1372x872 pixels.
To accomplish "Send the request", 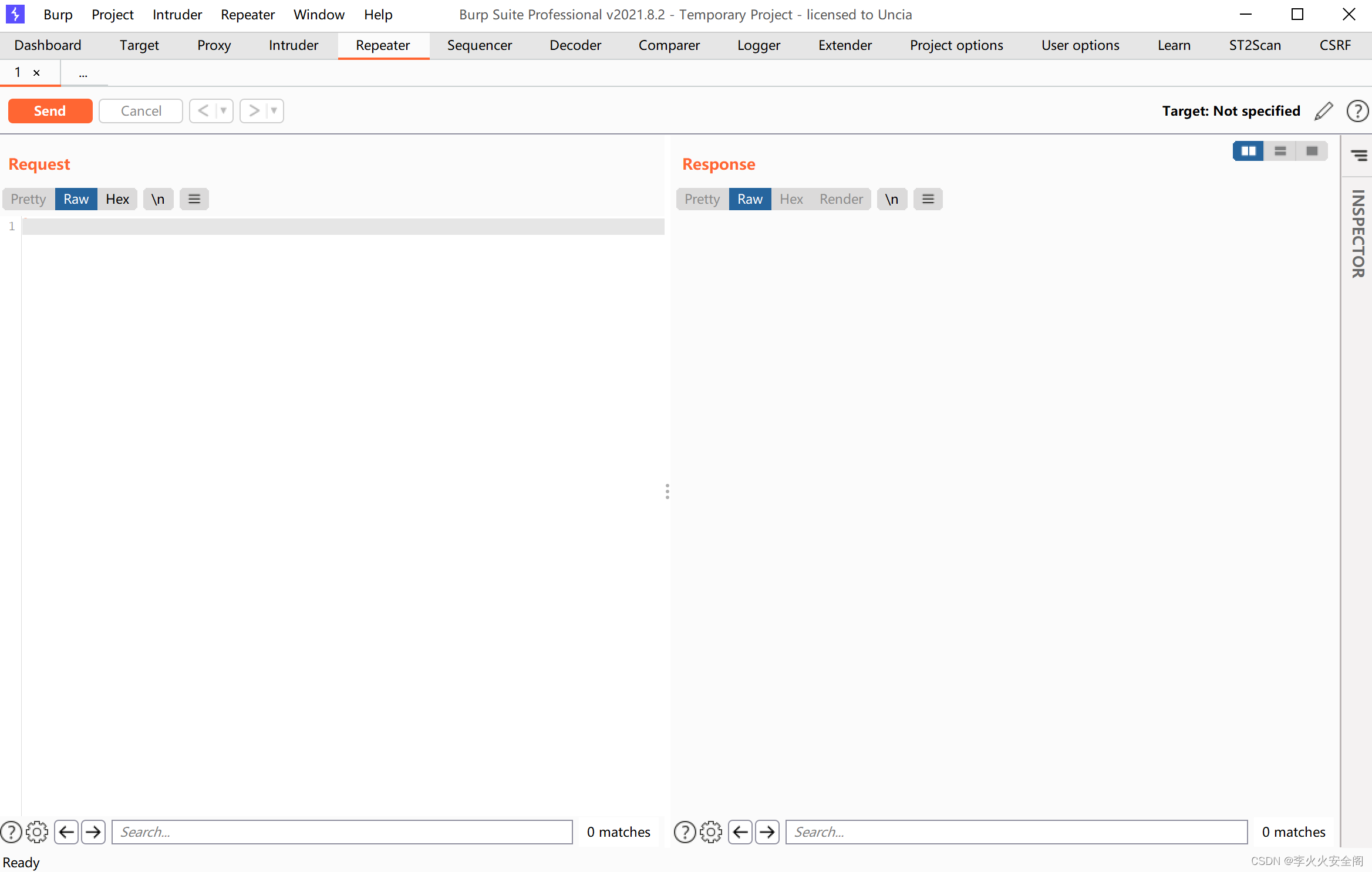I will tap(50, 111).
